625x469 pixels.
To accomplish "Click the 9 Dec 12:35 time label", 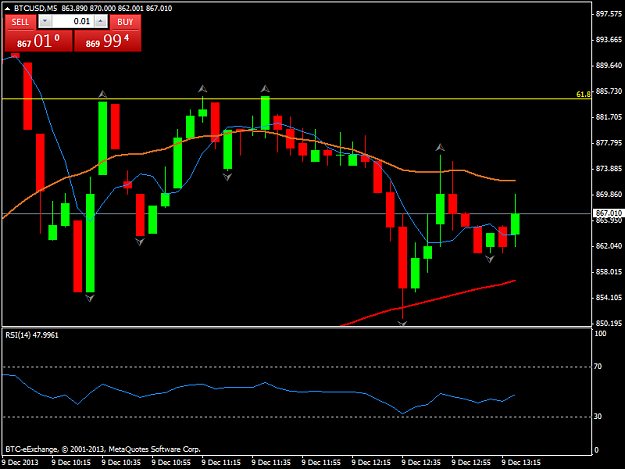I will coord(421,463).
